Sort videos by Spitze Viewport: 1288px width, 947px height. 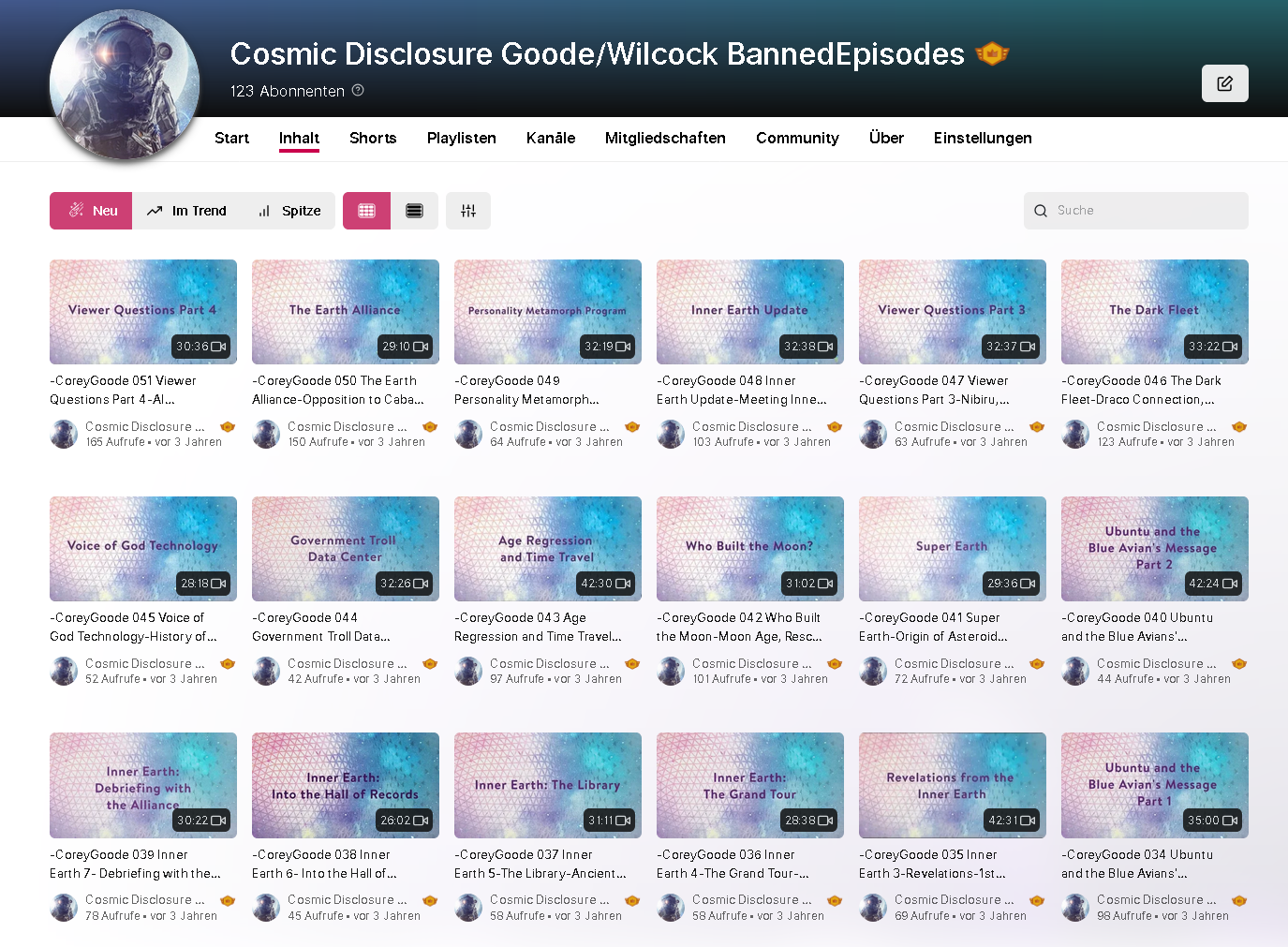289,211
